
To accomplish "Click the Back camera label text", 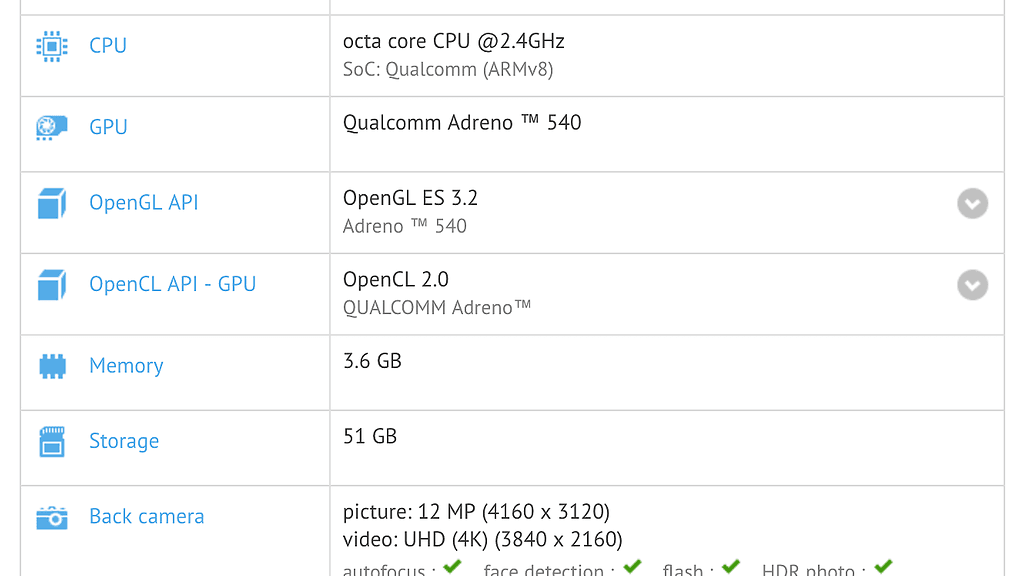I will pos(146,517).
